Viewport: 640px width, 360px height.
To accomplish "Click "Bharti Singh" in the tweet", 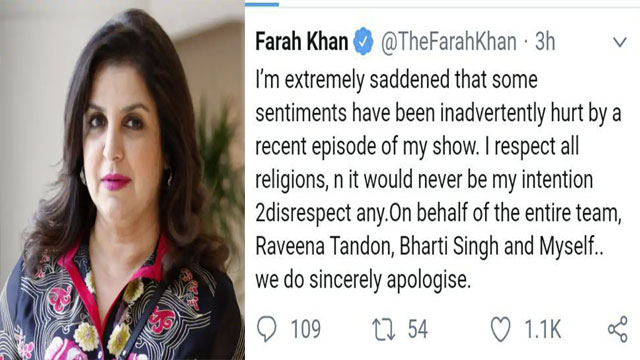I will (449, 247).
